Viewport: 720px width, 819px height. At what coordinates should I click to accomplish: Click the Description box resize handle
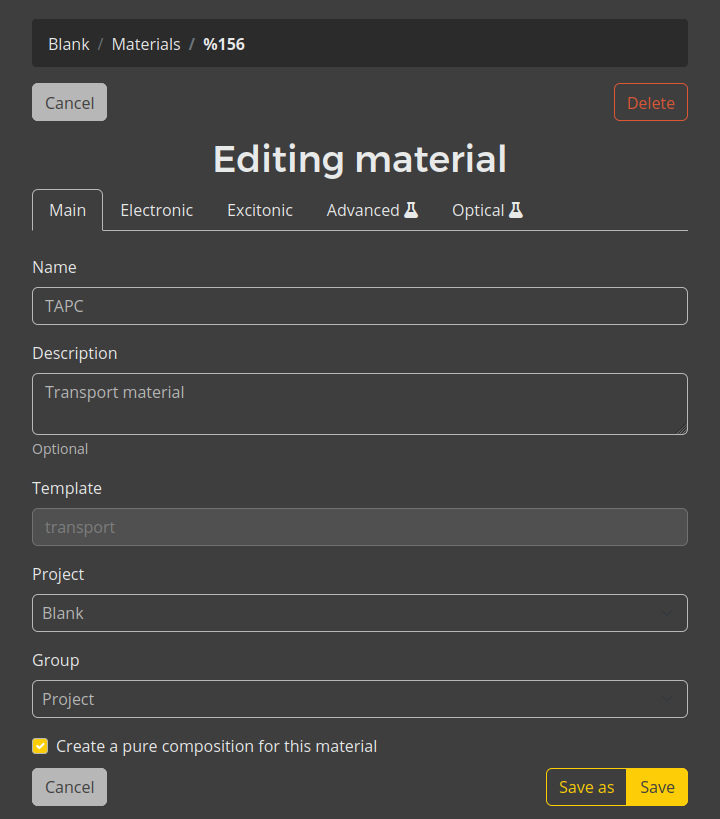point(682,429)
